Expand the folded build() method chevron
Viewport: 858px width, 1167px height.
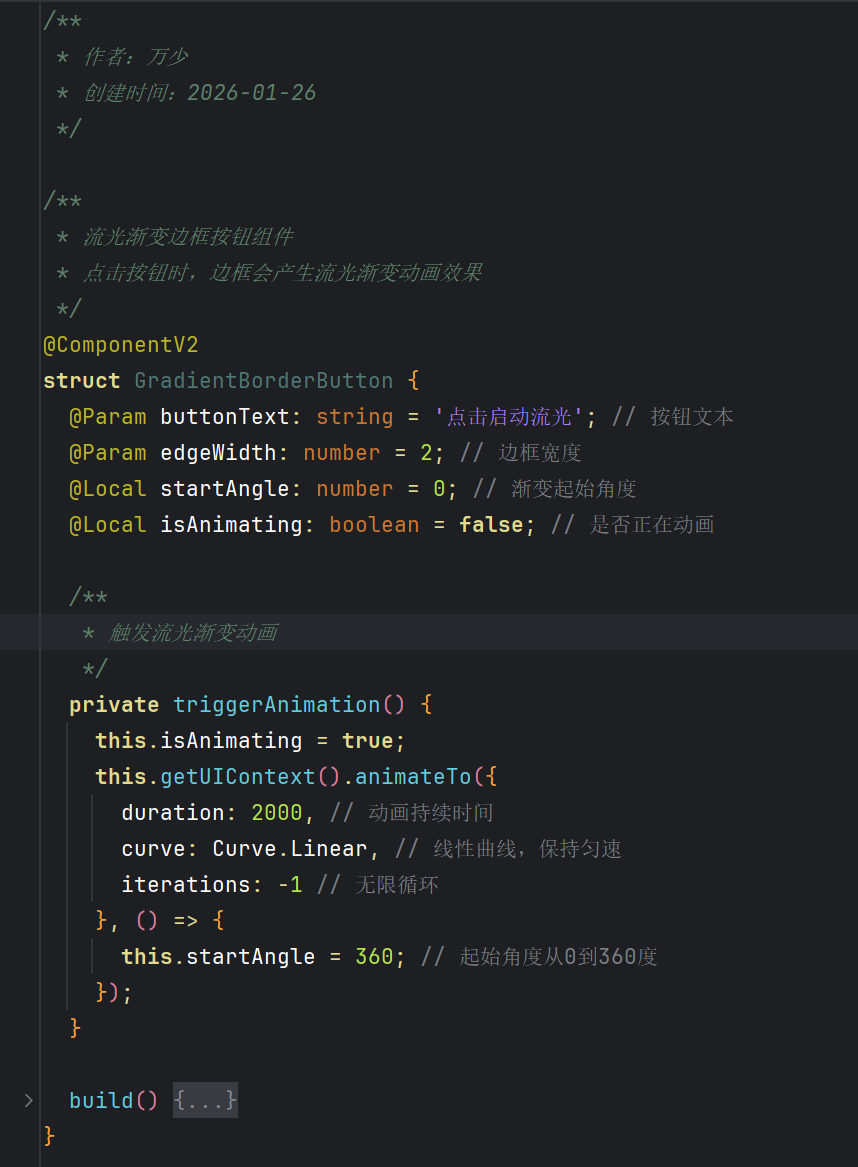[28, 1100]
